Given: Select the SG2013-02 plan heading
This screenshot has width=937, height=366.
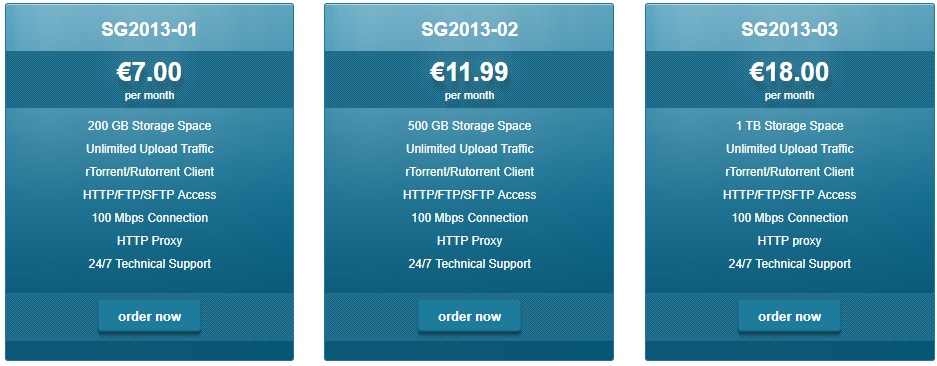Looking at the screenshot, I should (x=469, y=29).
